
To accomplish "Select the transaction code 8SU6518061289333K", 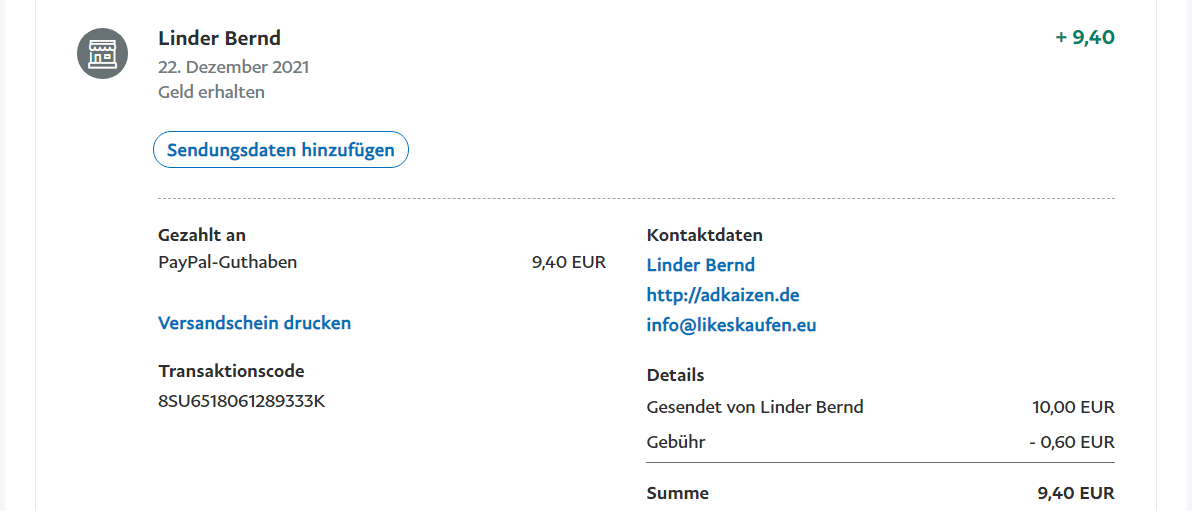I will tap(242, 401).
